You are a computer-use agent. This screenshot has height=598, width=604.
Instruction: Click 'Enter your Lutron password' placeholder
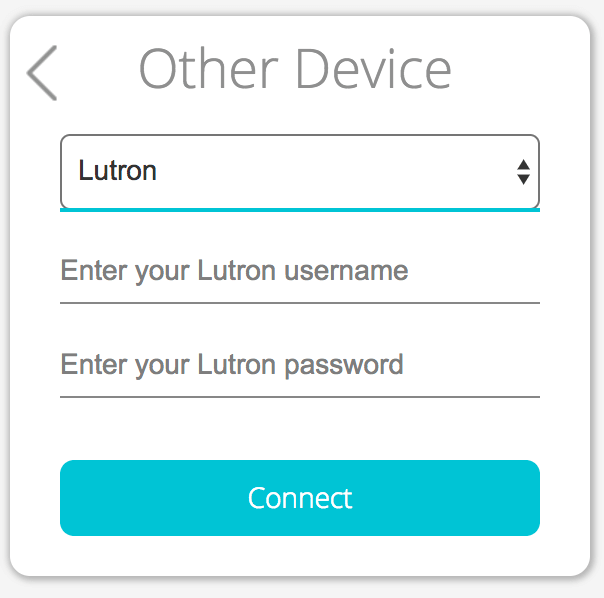[232, 364]
